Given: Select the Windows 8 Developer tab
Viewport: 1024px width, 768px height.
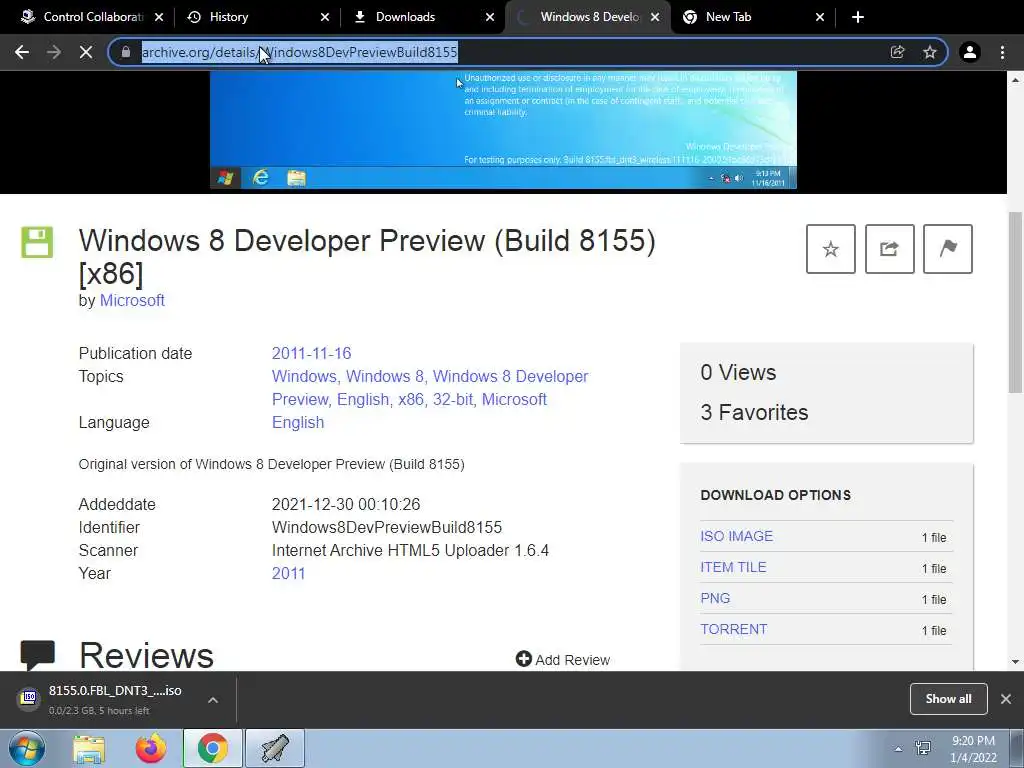Looking at the screenshot, I should [x=590, y=17].
